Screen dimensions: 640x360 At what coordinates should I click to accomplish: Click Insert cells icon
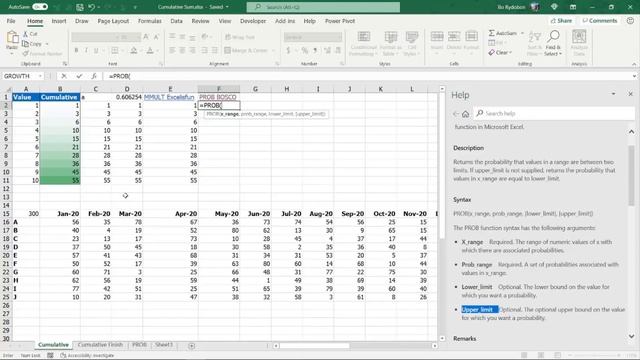(437, 37)
